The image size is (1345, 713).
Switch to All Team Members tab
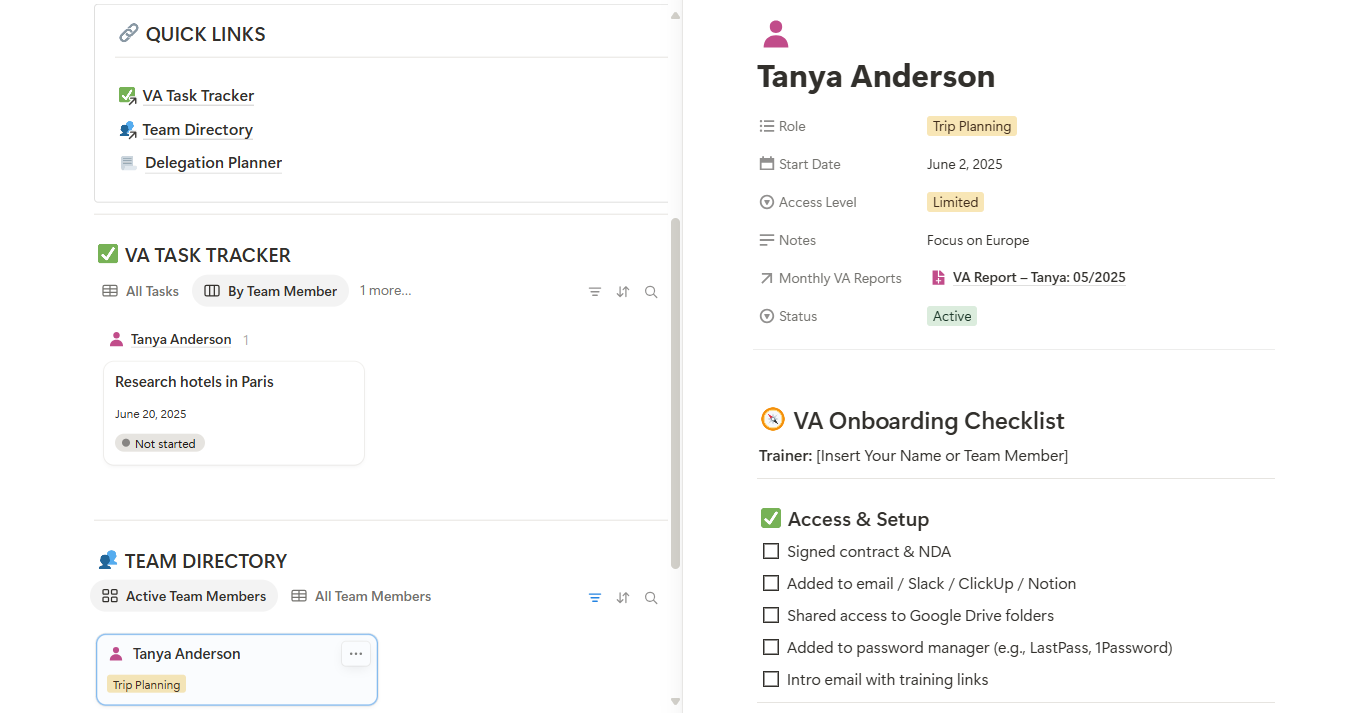coord(361,596)
